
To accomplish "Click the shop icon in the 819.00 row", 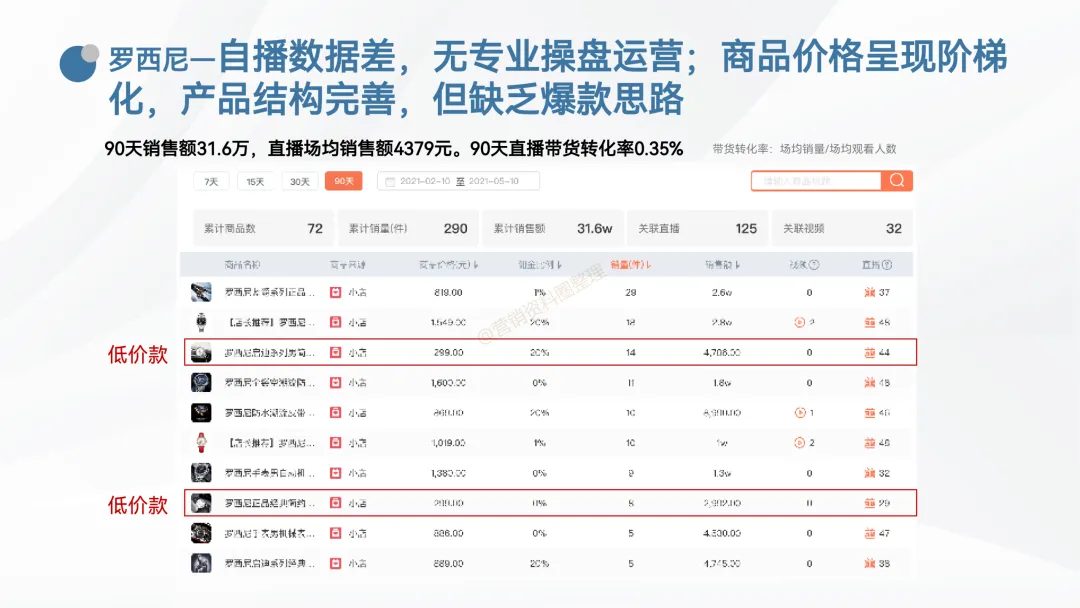I will point(335,292).
